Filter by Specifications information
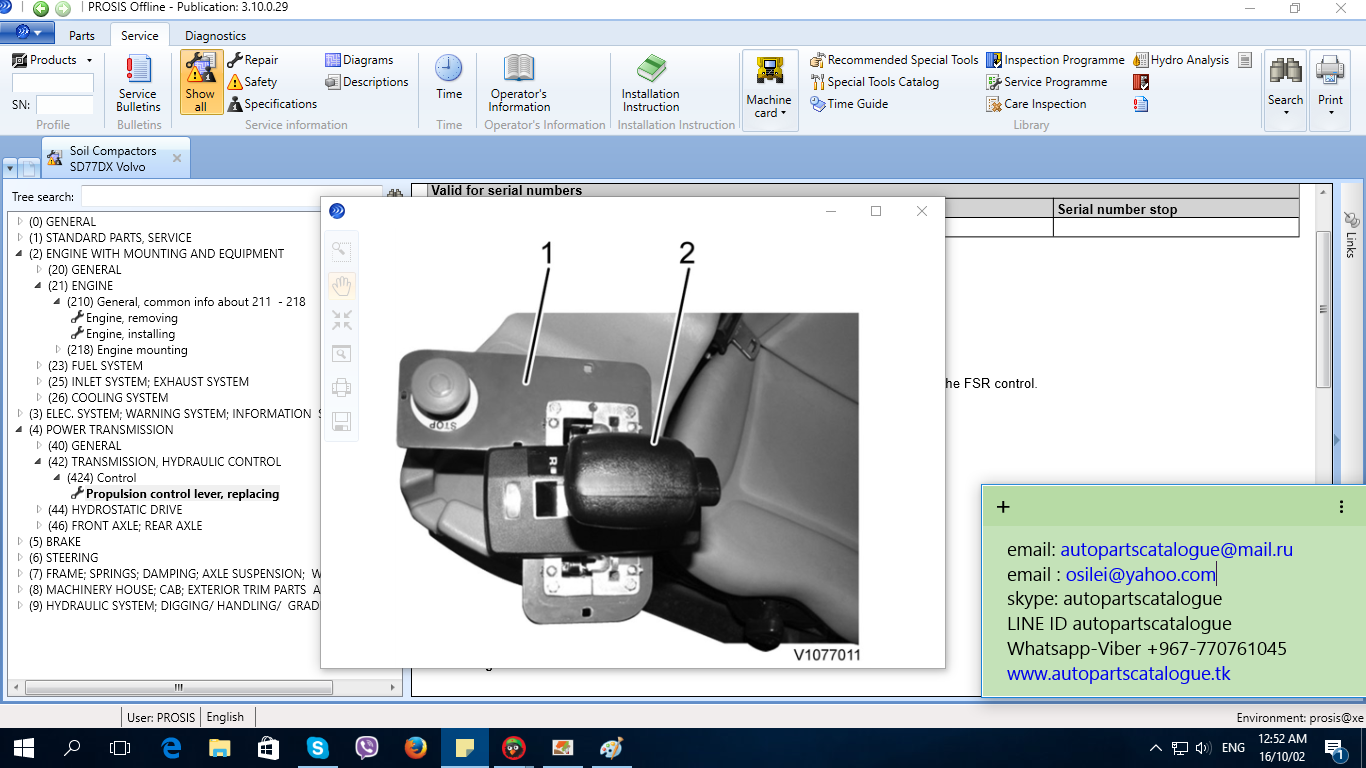1366x768 pixels. coord(272,104)
